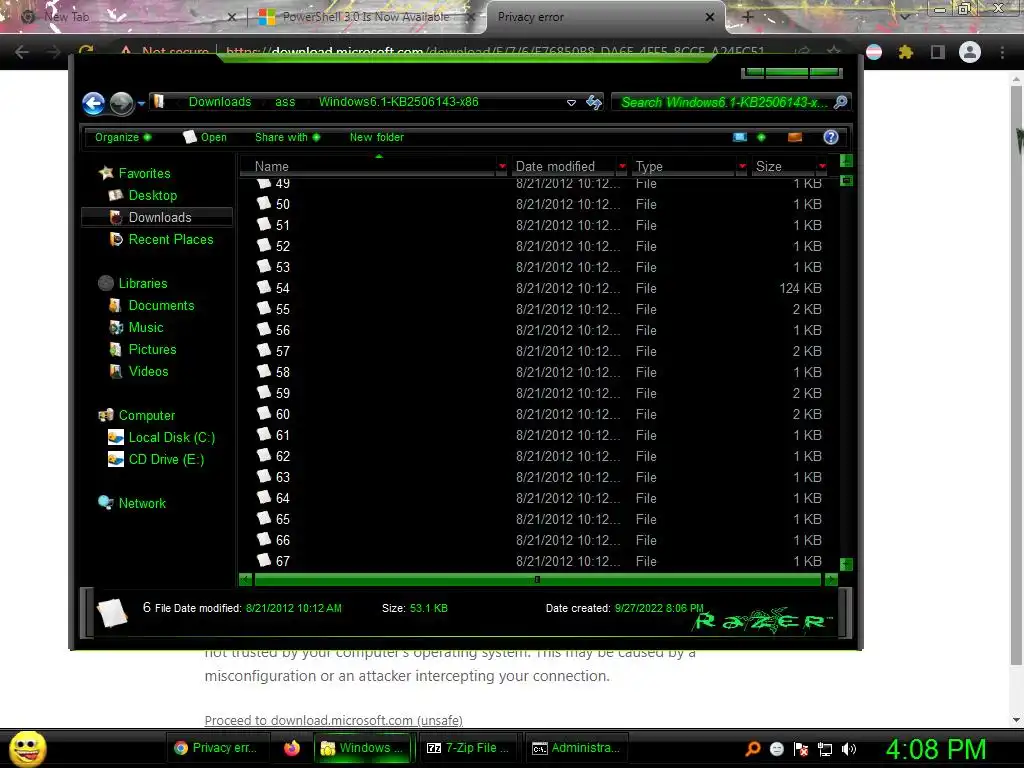
Task: Click the file icon for item 50
Action: [x=264, y=204]
